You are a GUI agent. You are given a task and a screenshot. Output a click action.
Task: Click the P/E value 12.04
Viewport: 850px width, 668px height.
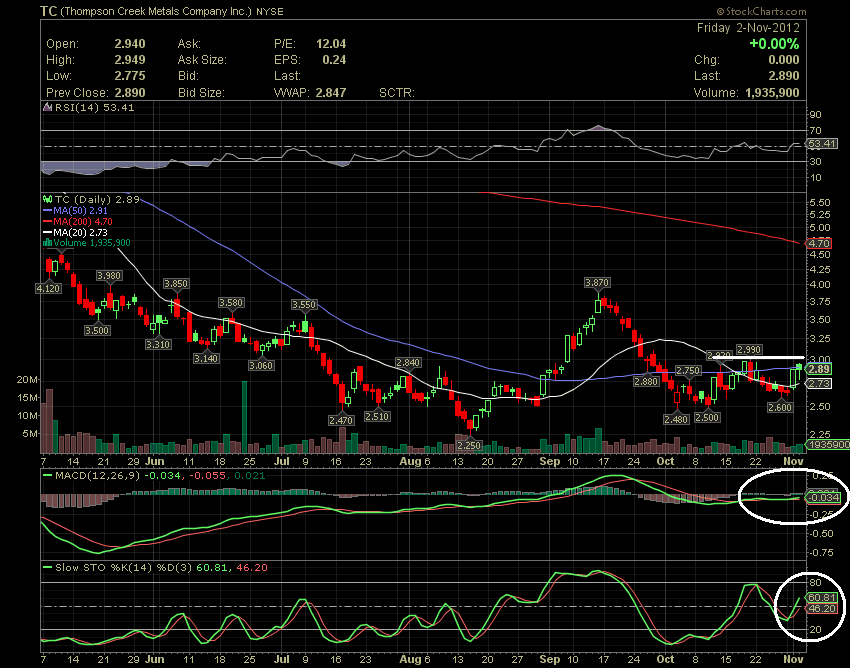331,44
